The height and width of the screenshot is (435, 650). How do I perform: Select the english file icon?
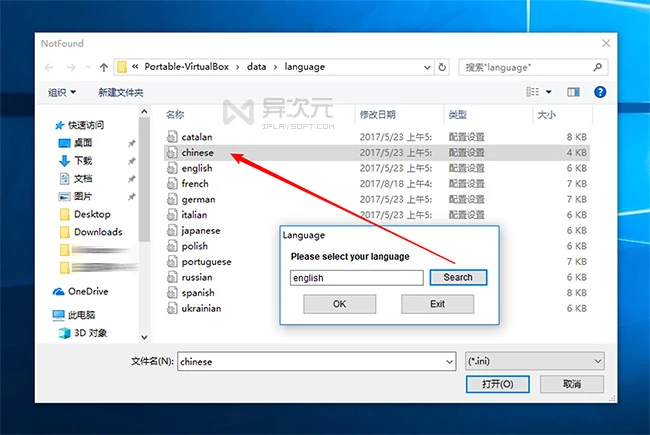pos(172,168)
